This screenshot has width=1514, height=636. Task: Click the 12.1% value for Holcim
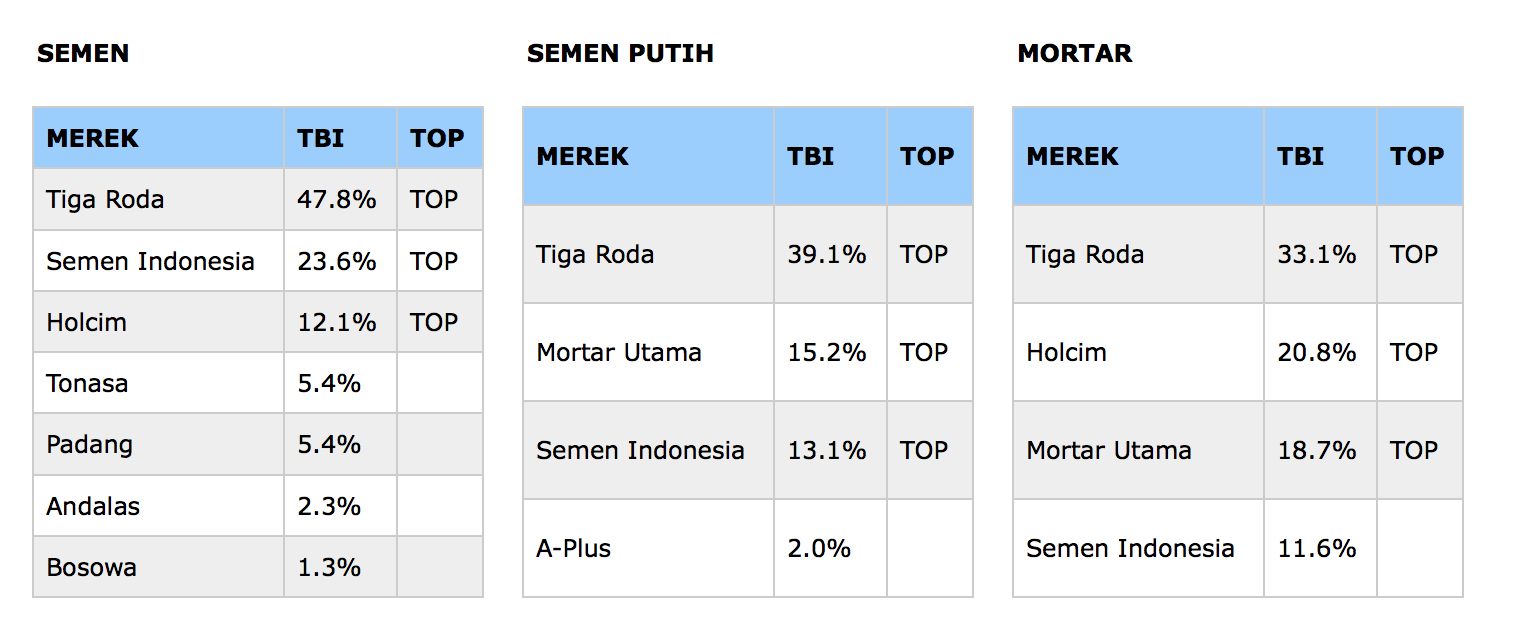click(337, 323)
